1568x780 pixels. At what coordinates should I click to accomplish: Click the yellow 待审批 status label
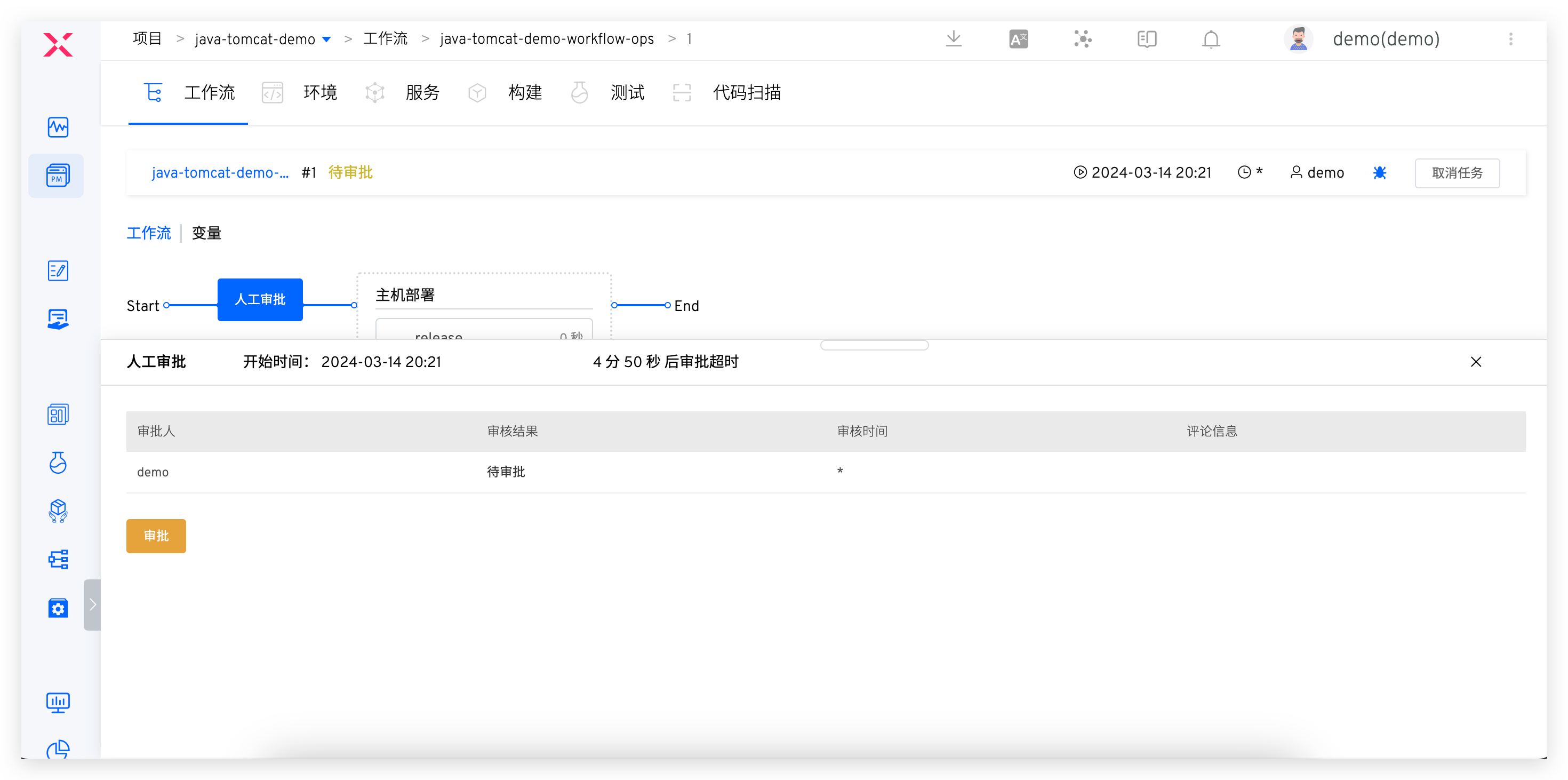click(350, 173)
